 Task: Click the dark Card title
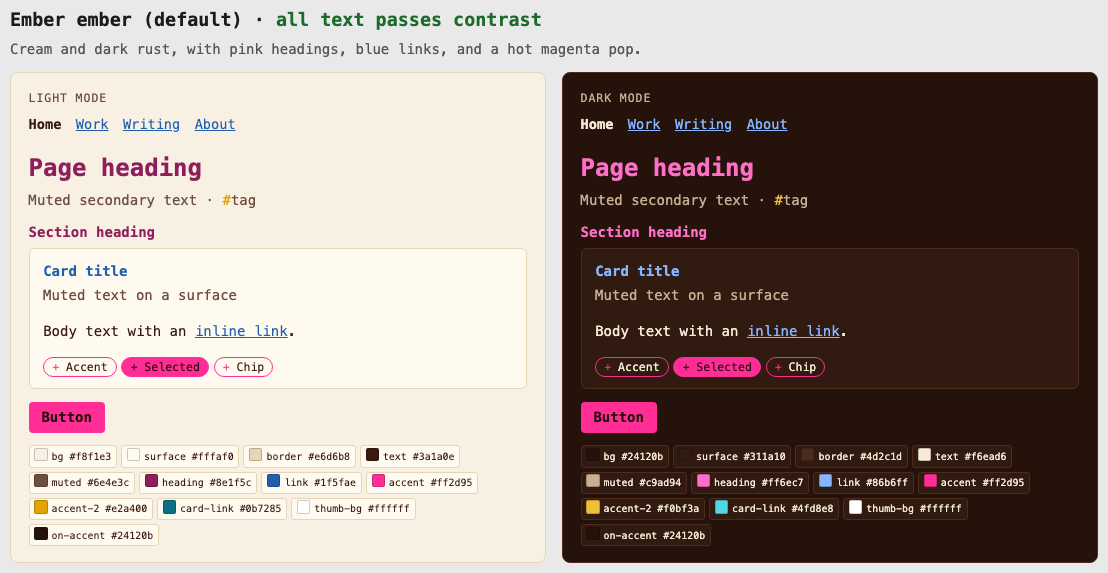[637, 271]
